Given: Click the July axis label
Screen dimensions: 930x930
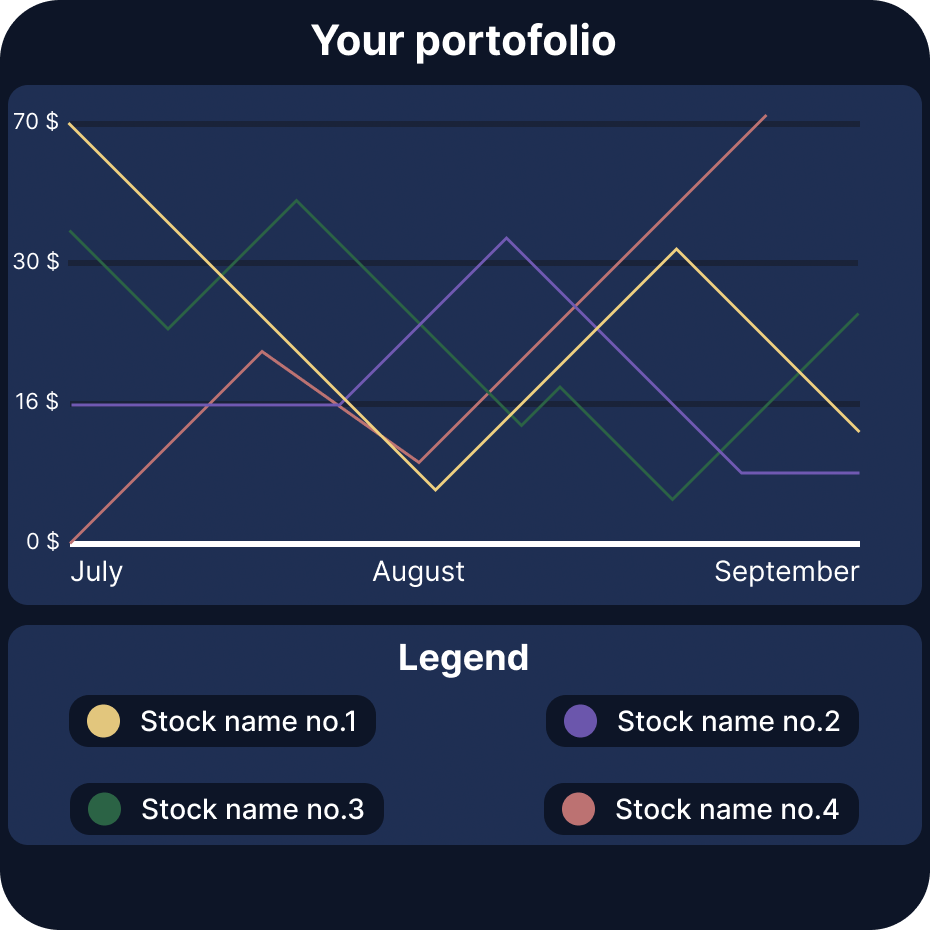Looking at the screenshot, I should click(x=97, y=572).
